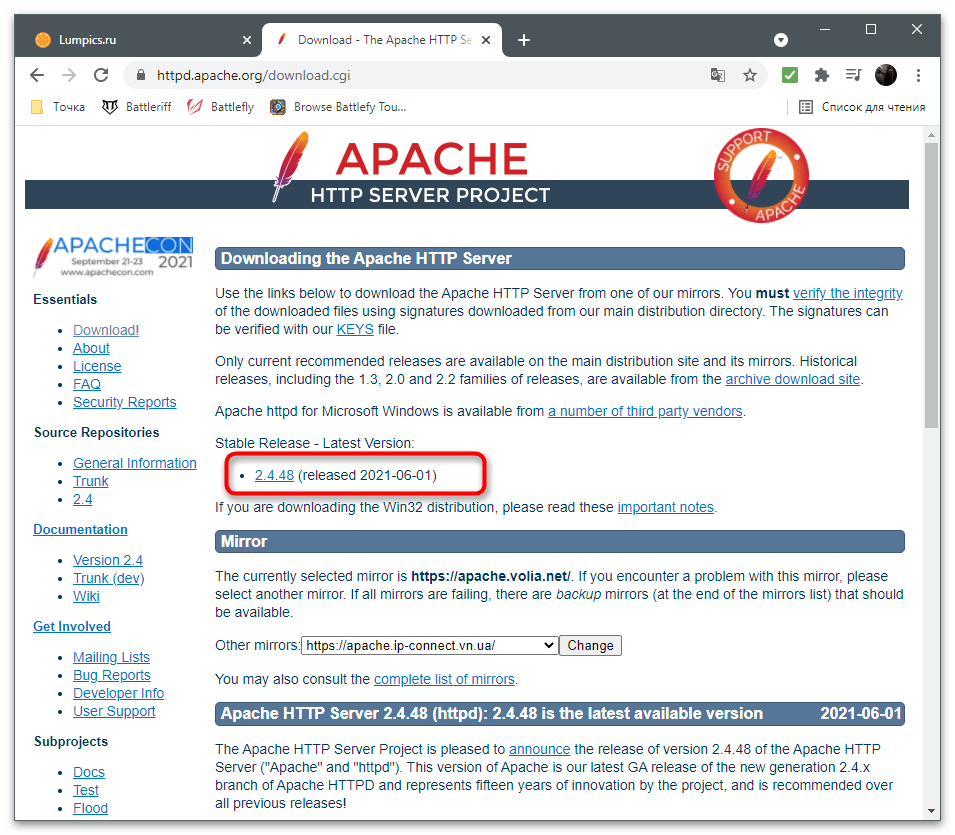Click the browser forward arrow

[69, 75]
